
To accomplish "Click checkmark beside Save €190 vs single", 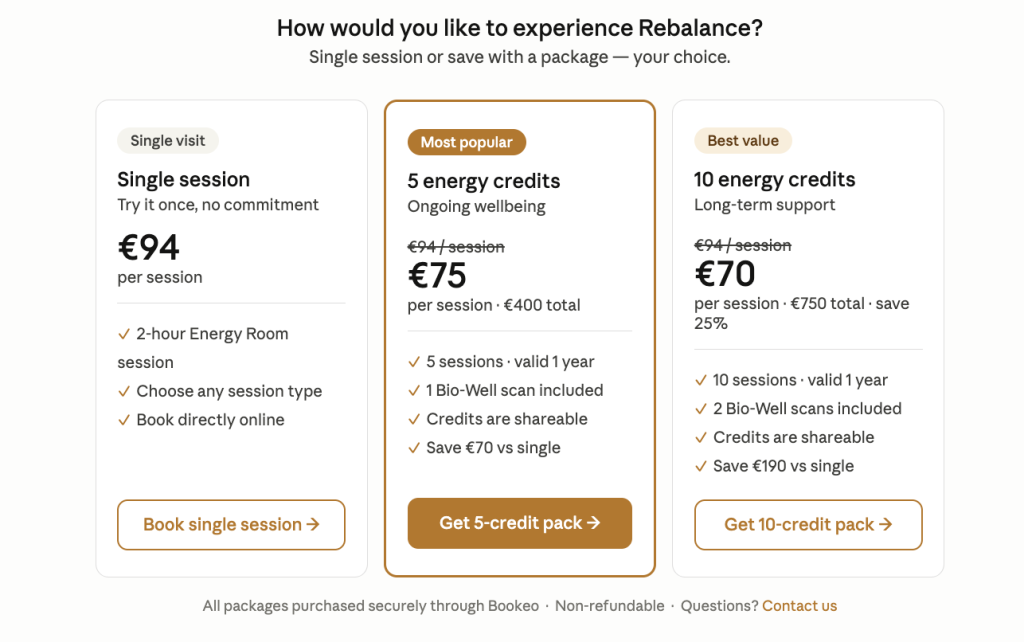I will [701, 466].
